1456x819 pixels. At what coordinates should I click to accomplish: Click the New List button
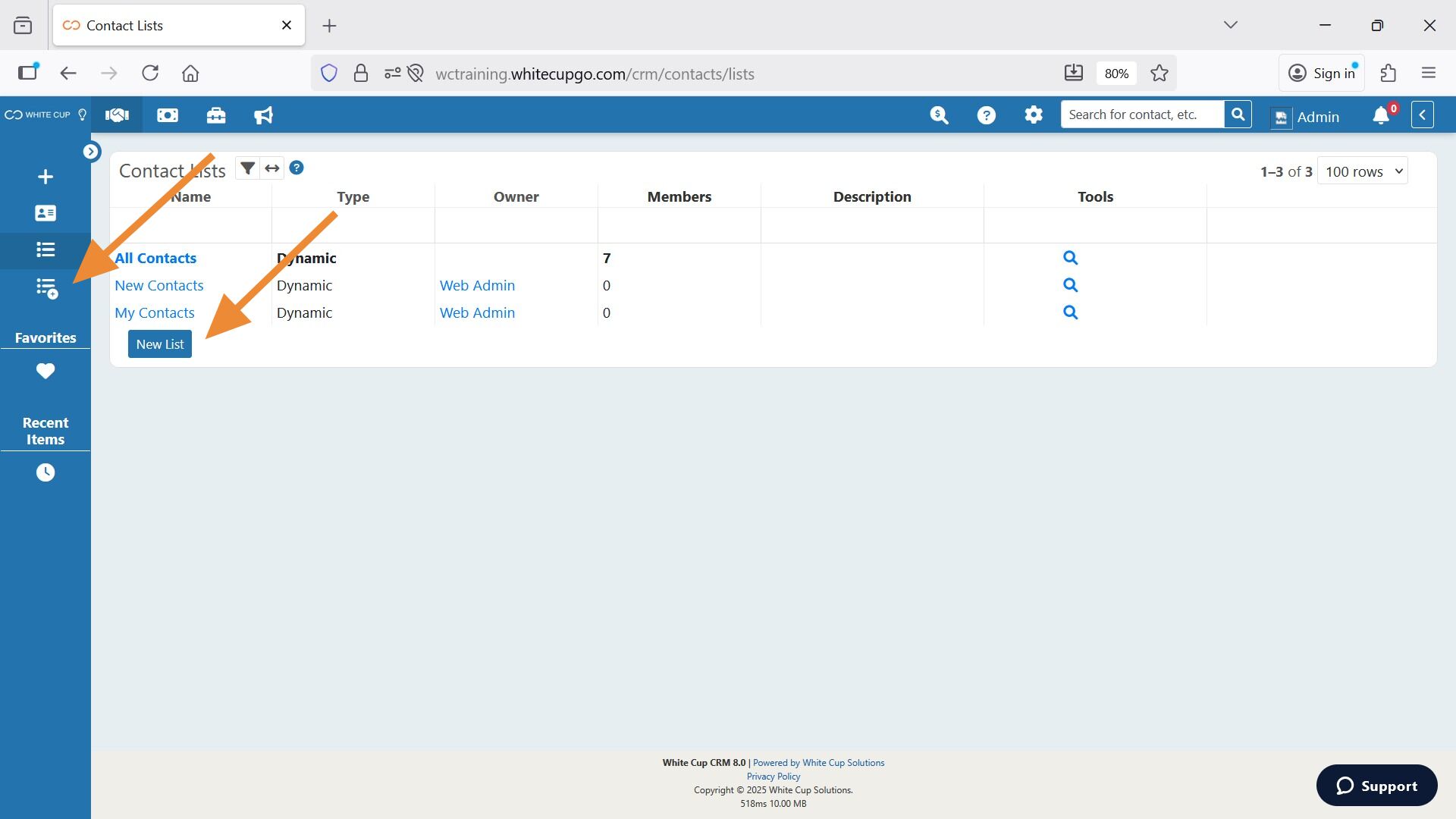[160, 344]
